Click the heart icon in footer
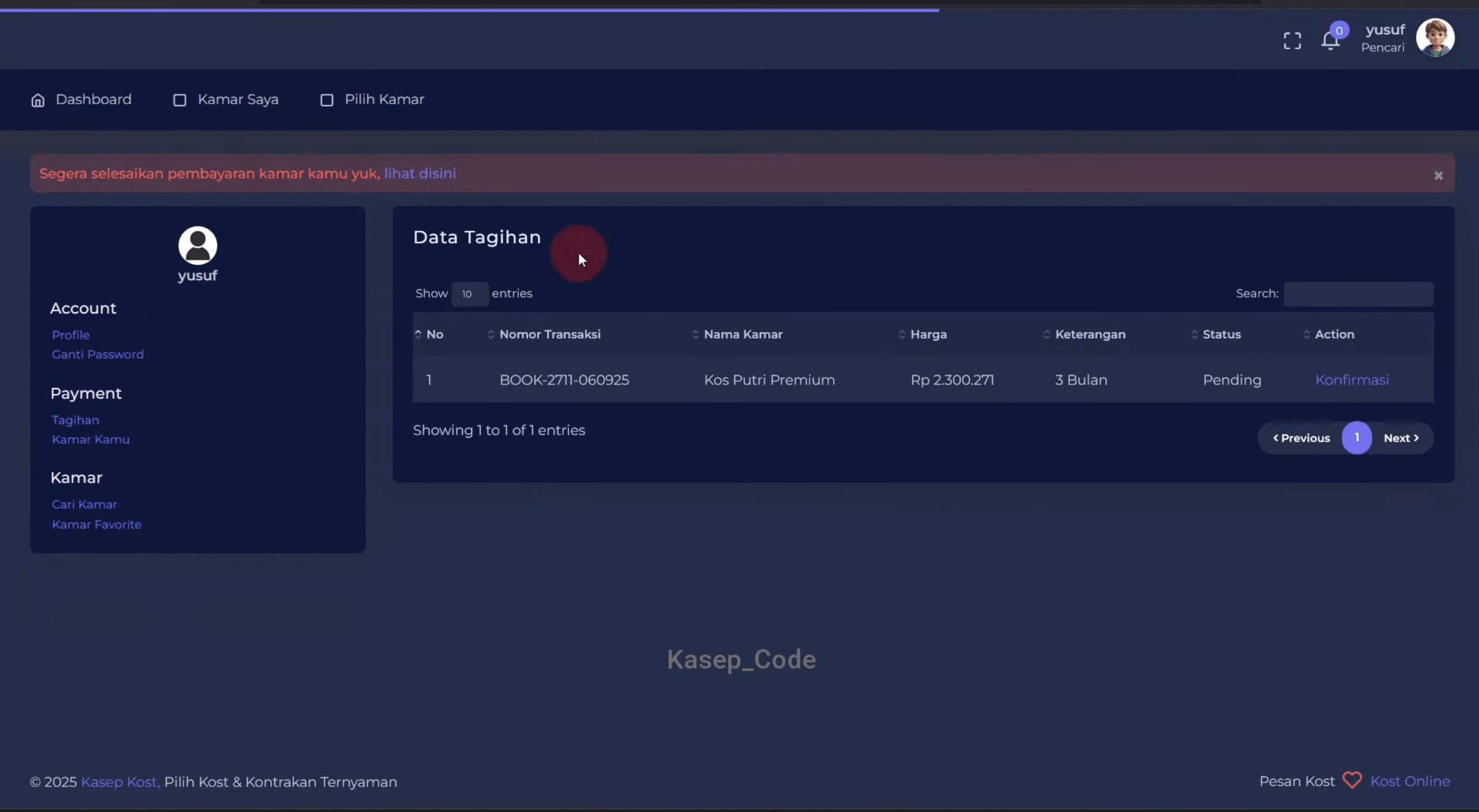The width and height of the screenshot is (1479, 812). pos(1352,781)
